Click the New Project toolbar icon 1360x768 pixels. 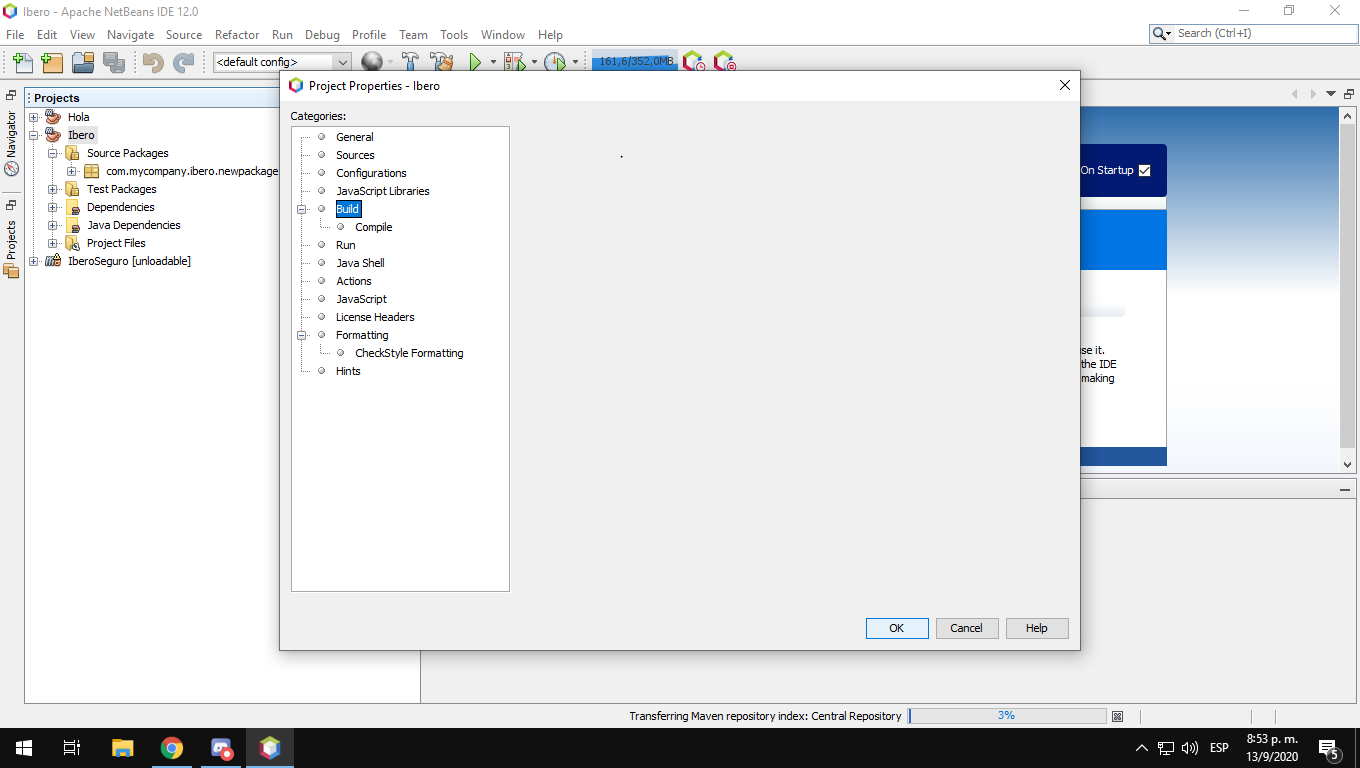click(x=52, y=62)
